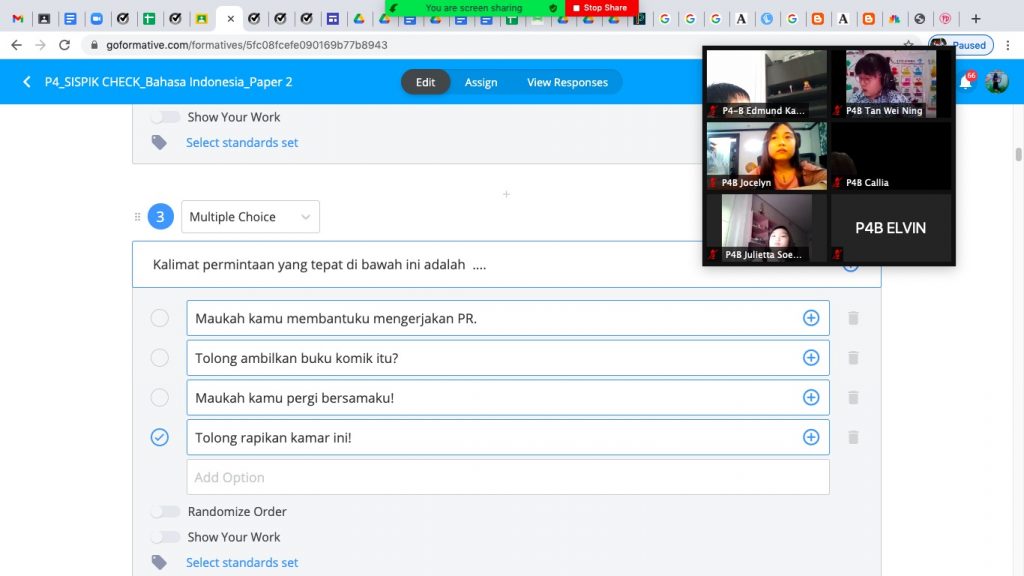The height and width of the screenshot is (576, 1024).
Task: Click plus icon in 'Maukah kamu pergi bersamaku!' option
Action: click(x=811, y=398)
